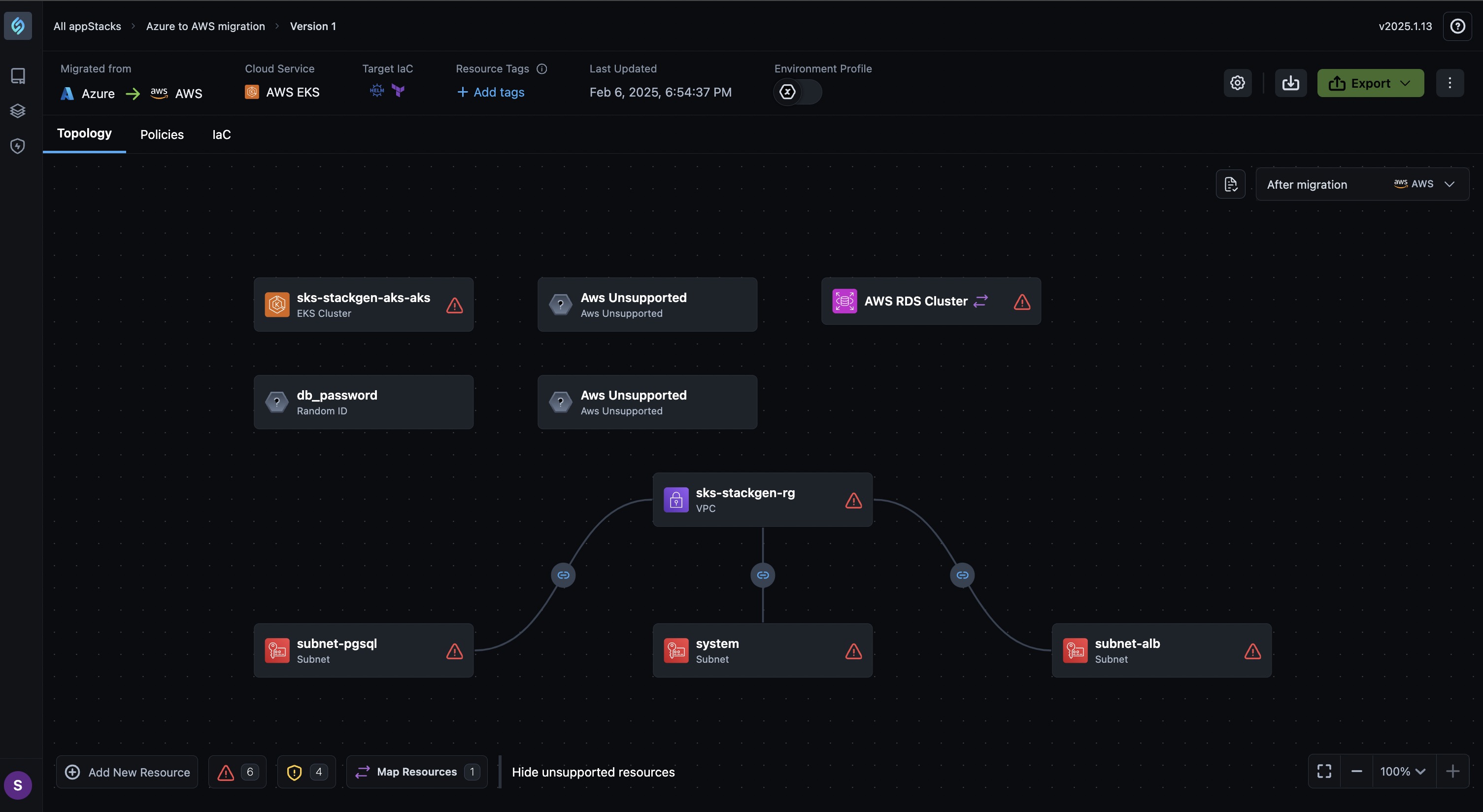This screenshot has width=1483, height=812.
Task: Select the system Subnet node
Action: click(x=762, y=651)
